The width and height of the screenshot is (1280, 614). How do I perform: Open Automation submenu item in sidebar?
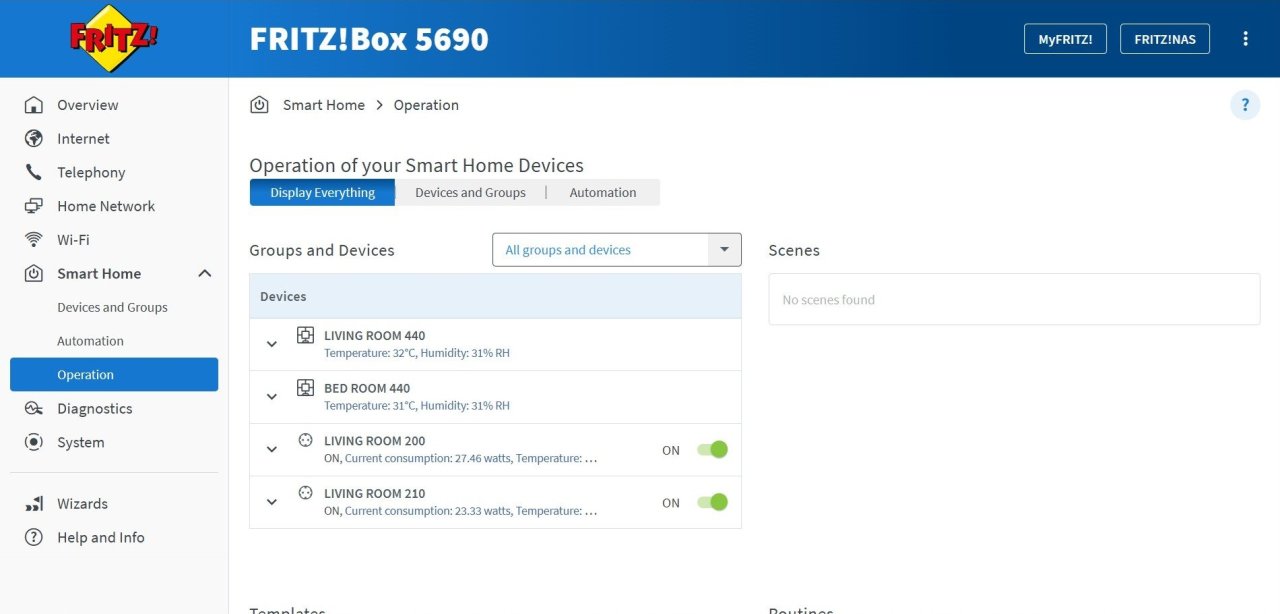coord(90,341)
